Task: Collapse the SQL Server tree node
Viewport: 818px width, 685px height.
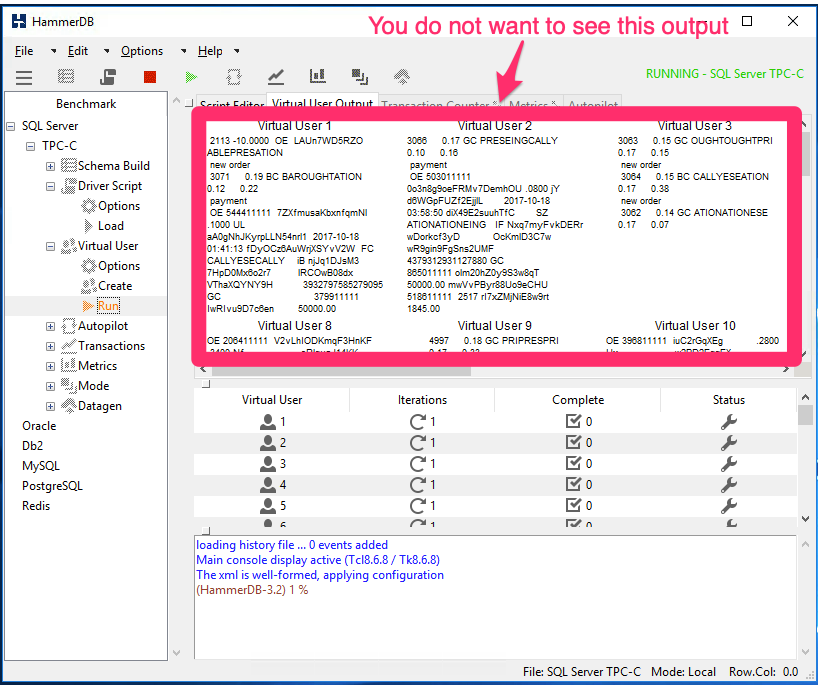Action: 10,126
